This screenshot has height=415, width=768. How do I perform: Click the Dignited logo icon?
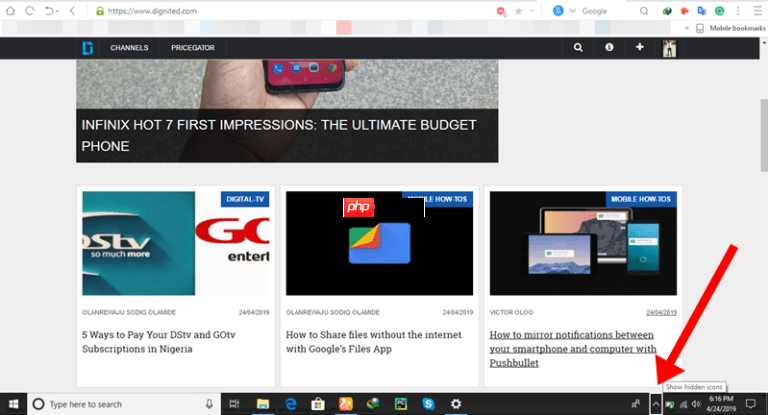tap(88, 48)
